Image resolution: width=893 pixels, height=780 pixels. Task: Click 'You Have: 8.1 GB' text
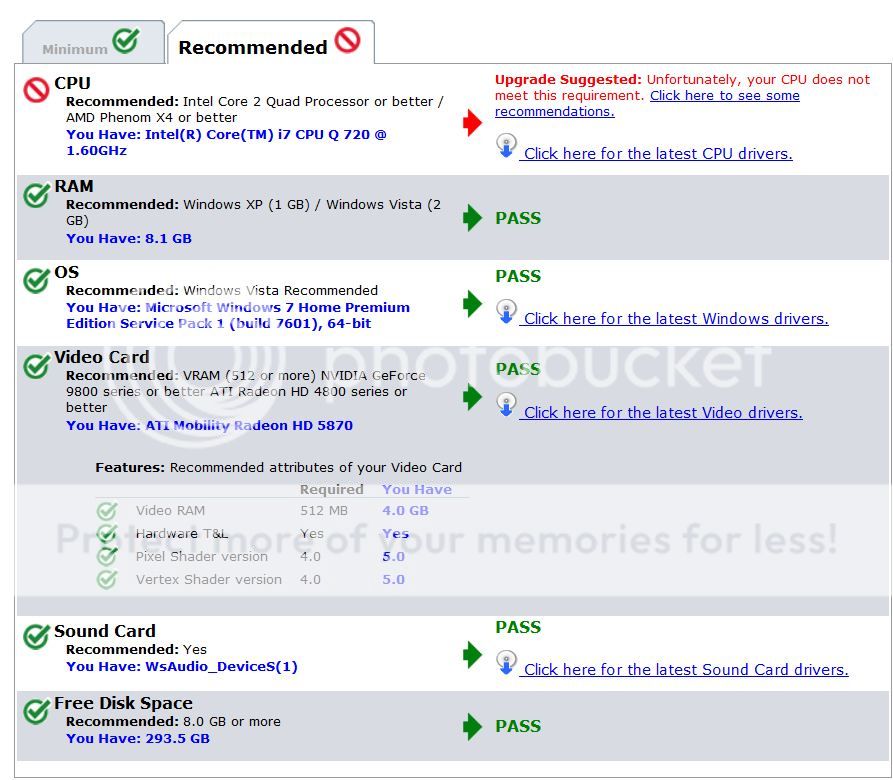[129, 239]
